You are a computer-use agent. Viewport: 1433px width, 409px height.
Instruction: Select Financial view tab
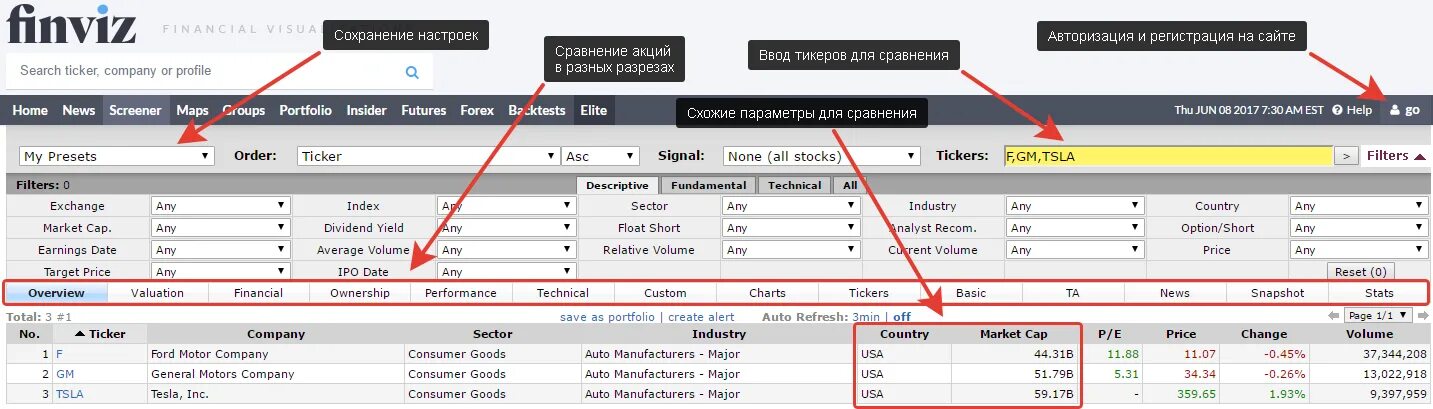tap(258, 293)
